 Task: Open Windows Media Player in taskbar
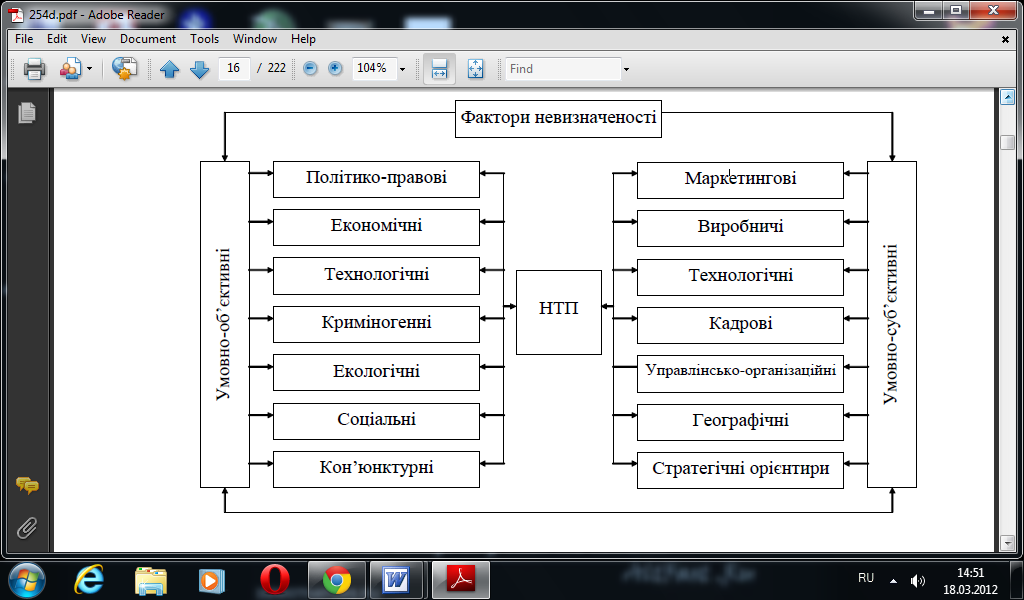[x=211, y=580]
